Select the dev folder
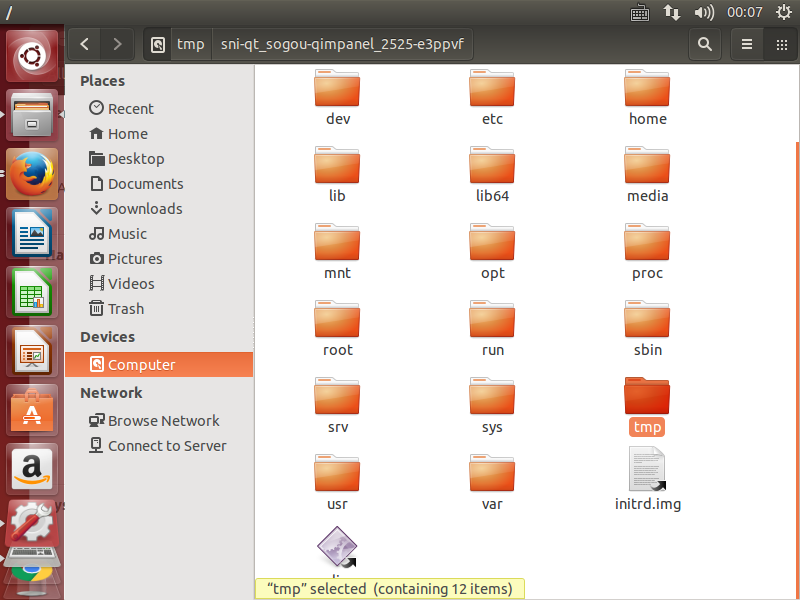Viewport: 800px width, 600px height. (x=337, y=98)
